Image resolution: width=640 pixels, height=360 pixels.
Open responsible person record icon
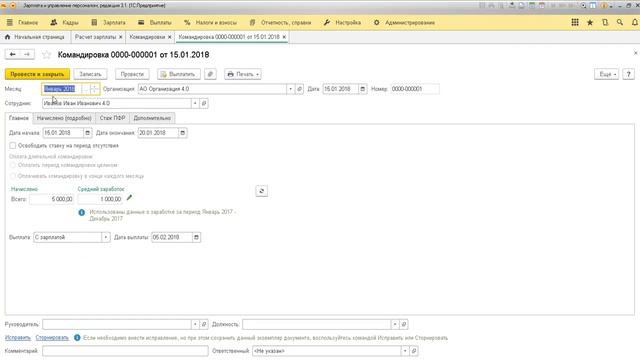pyautogui.click(x=414, y=351)
